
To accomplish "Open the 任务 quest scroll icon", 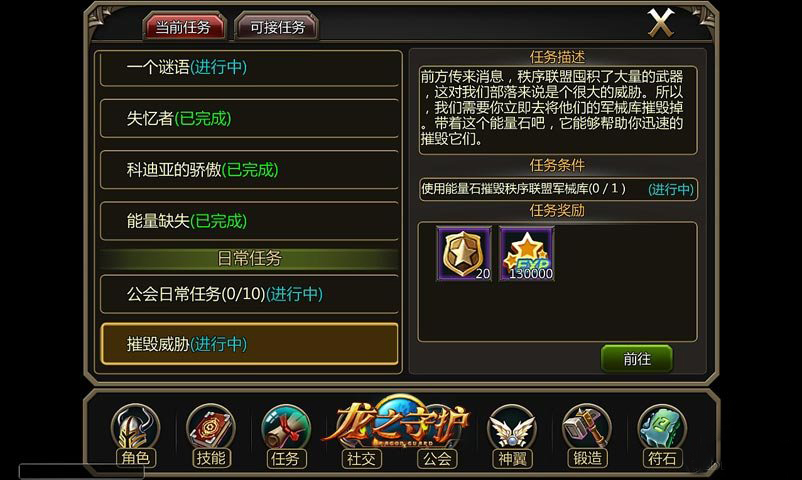I will (285, 435).
